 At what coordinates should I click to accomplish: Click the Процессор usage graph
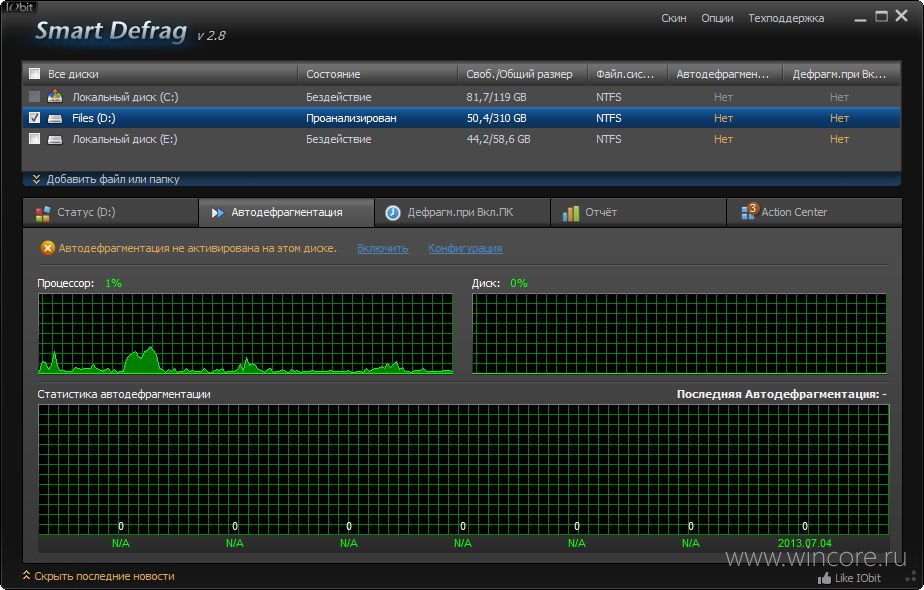(246, 334)
